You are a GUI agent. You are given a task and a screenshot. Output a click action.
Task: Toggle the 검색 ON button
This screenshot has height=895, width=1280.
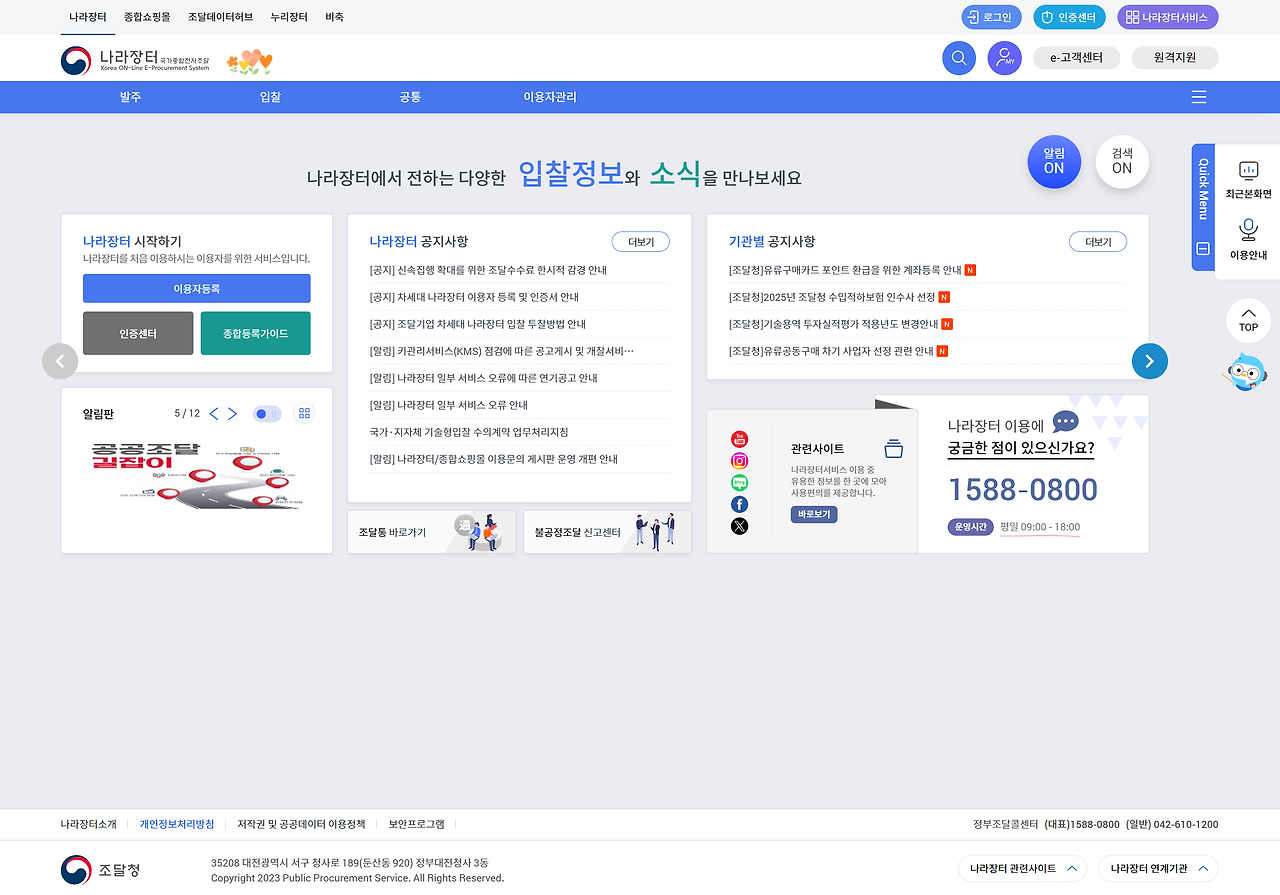coord(1122,162)
